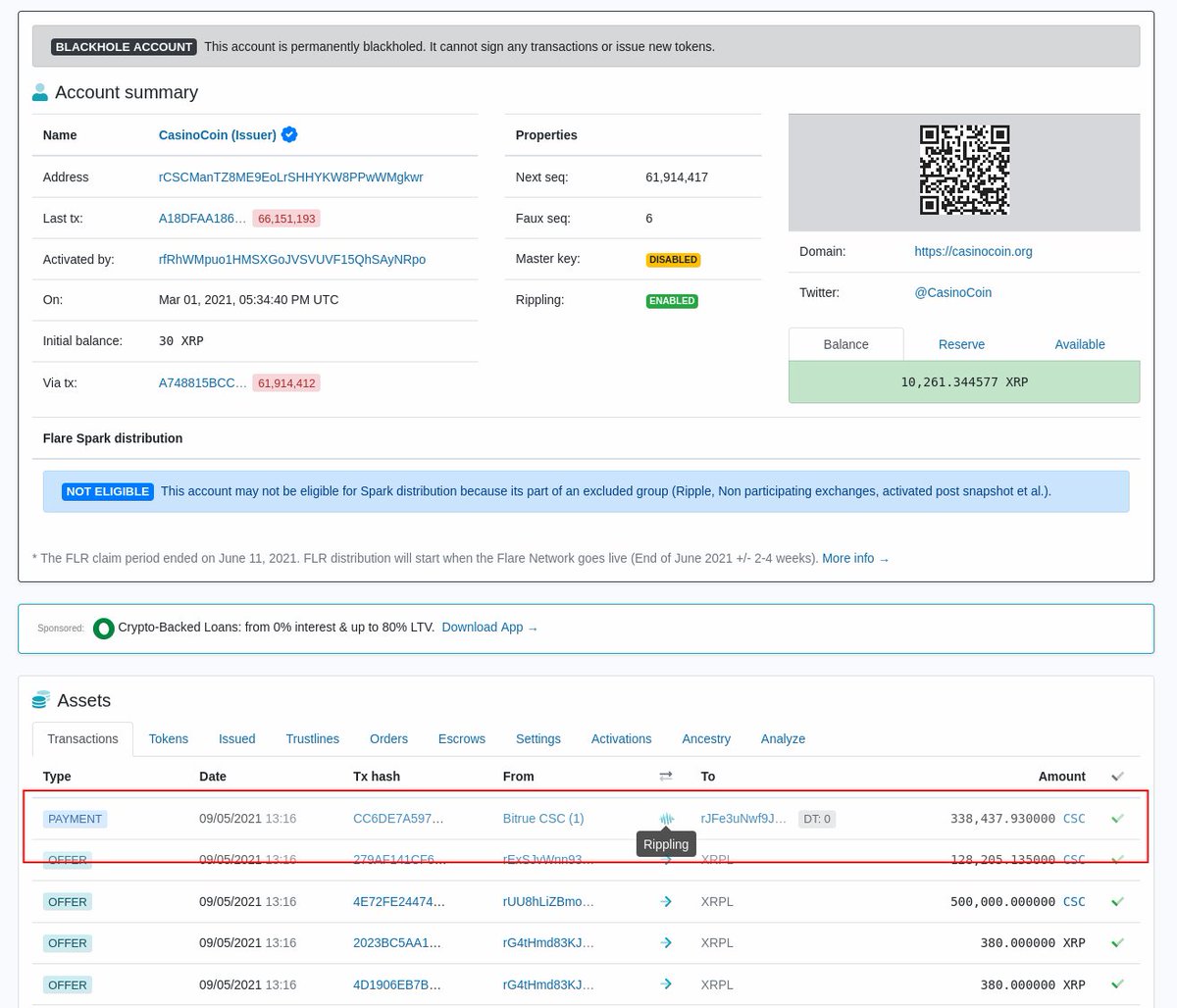
Task: Switch to the Tokens tab
Action: click(169, 738)
